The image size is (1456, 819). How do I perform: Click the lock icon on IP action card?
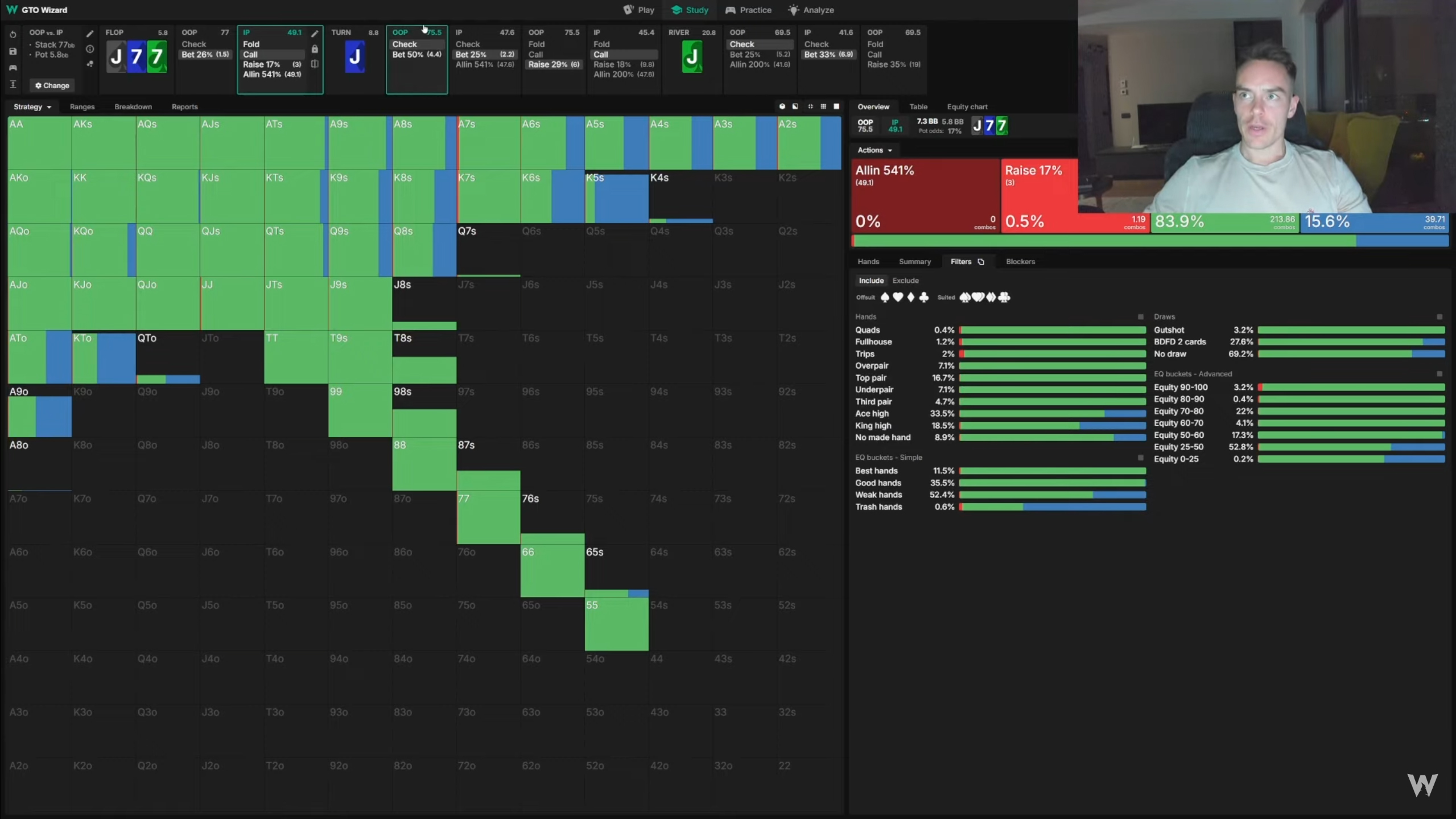[x=315, y=49]
